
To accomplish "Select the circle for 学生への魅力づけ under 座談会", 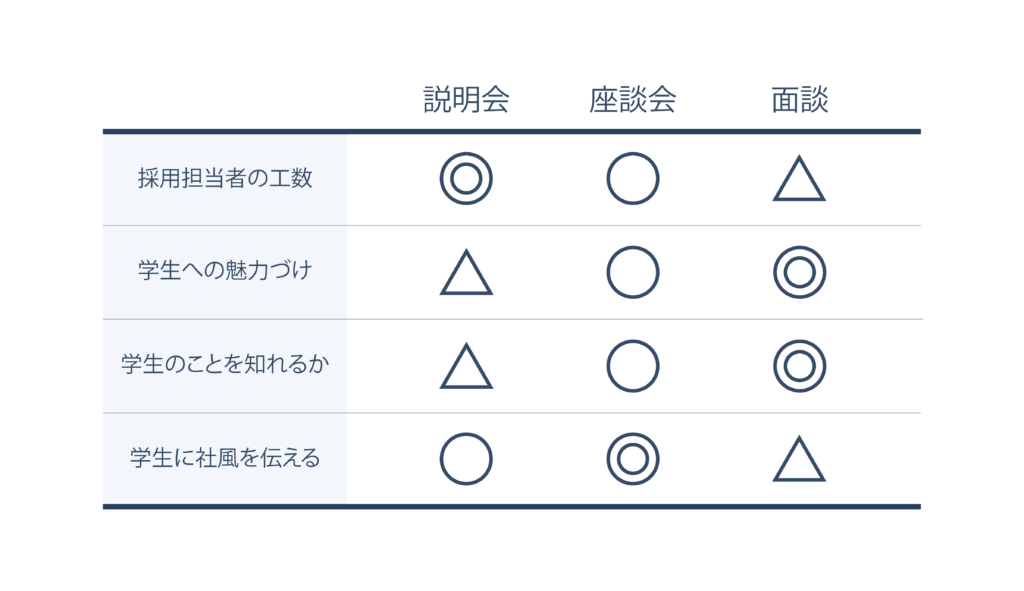I will point(633,272).
